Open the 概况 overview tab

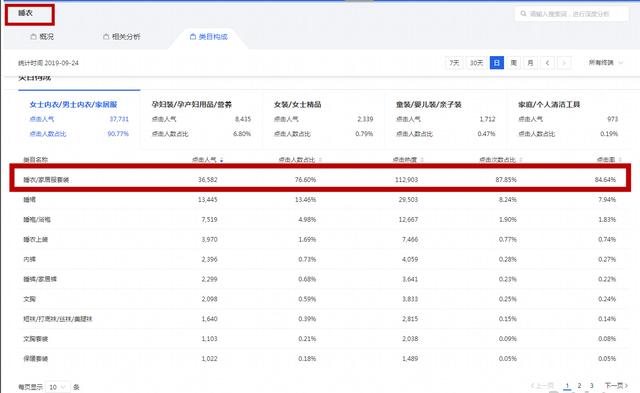42,37
